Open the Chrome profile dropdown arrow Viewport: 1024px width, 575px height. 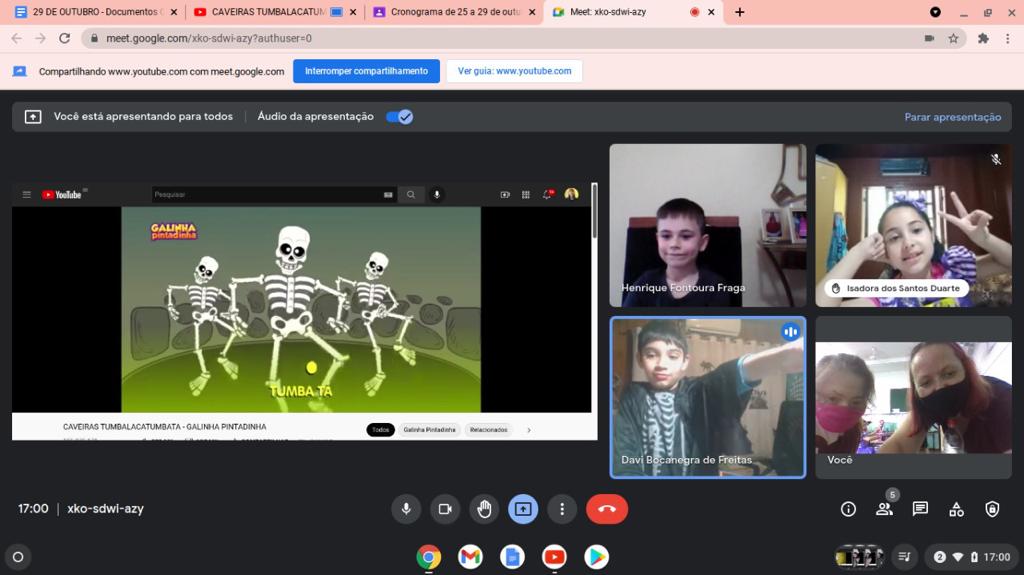point(935,12)
